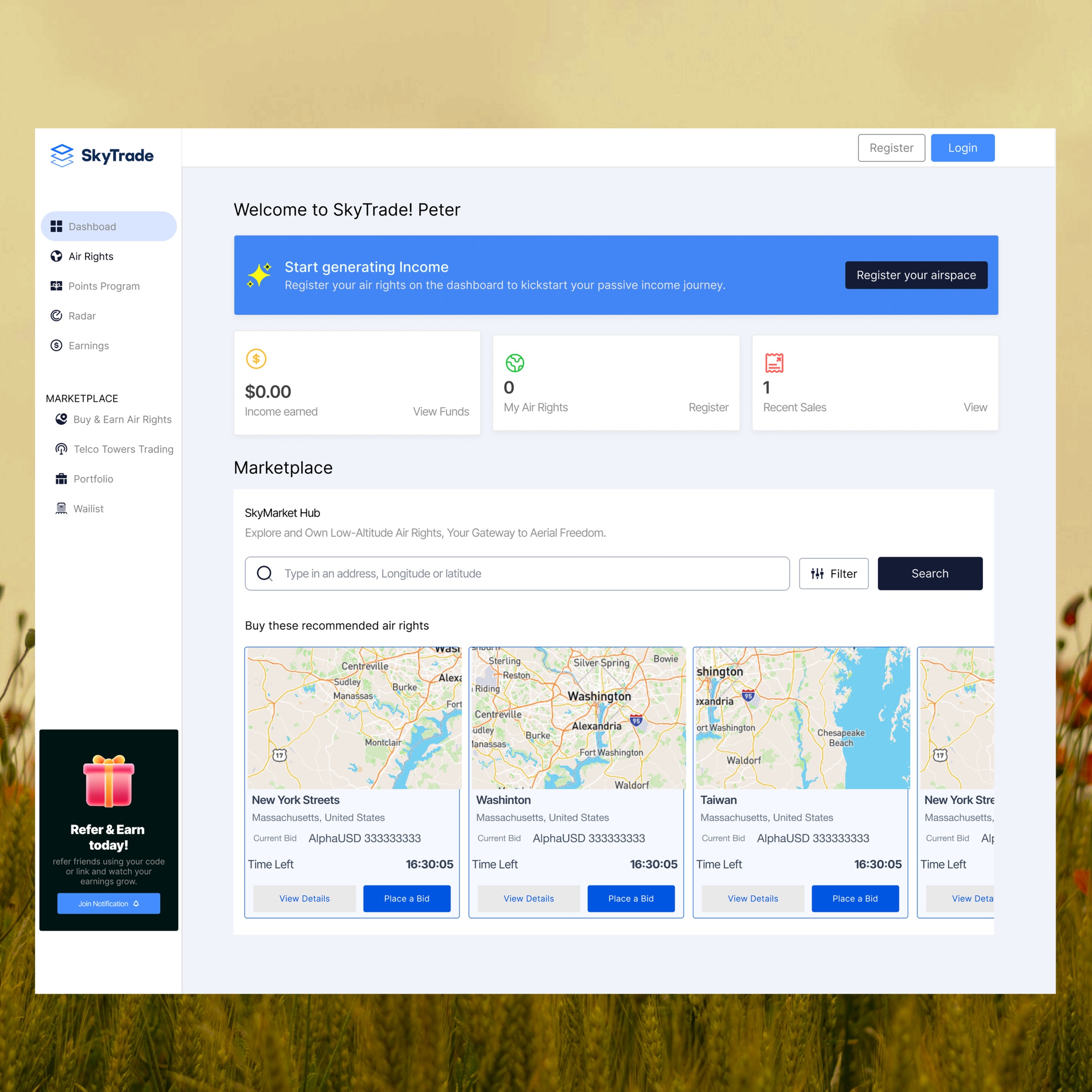Open the Filter options
1092x1092 pixels.
(833, 573)
